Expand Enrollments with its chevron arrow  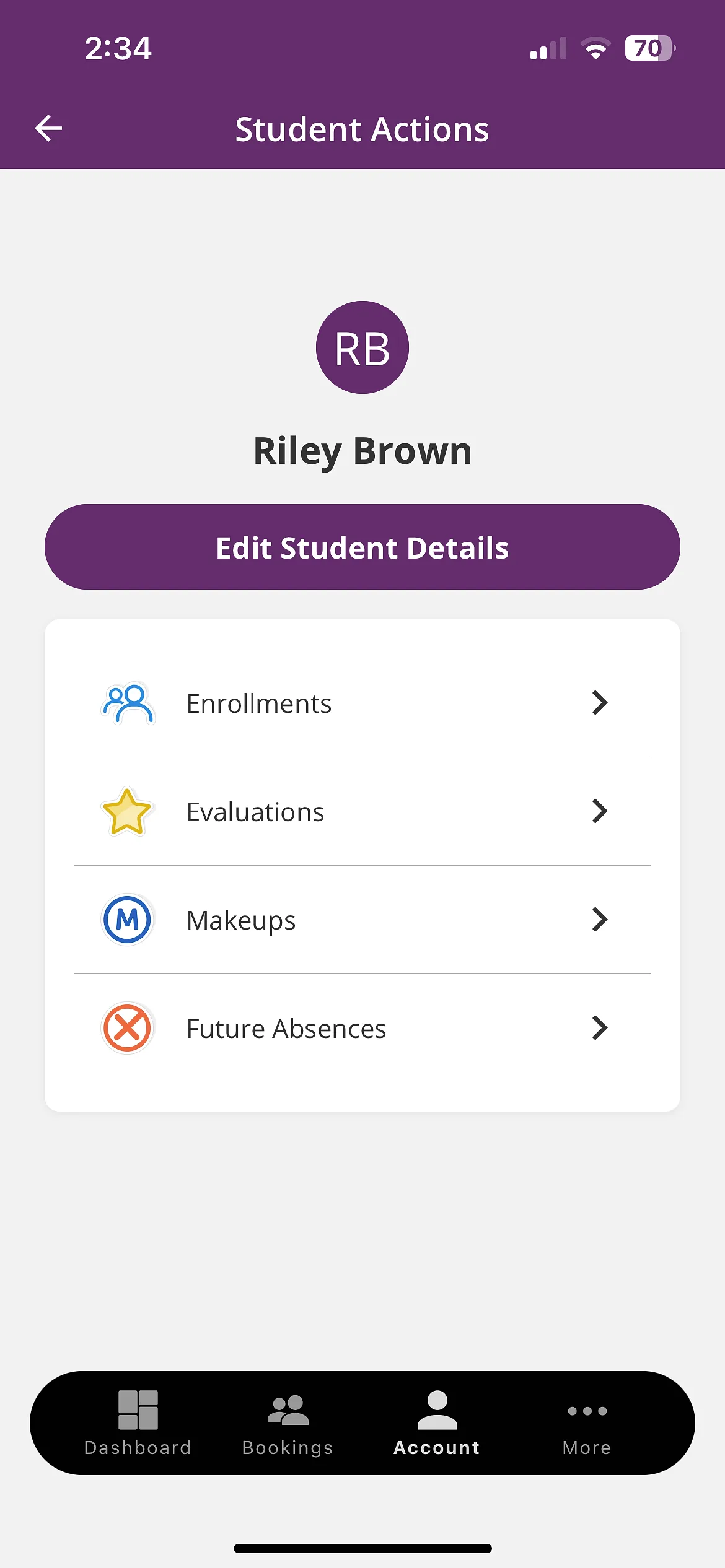599,703
